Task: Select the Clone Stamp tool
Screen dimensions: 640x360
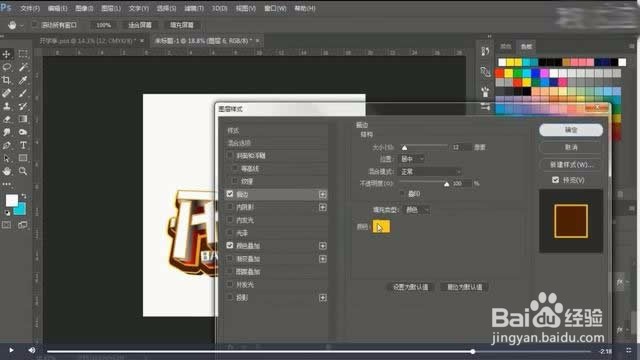Action: pos(7,106)
